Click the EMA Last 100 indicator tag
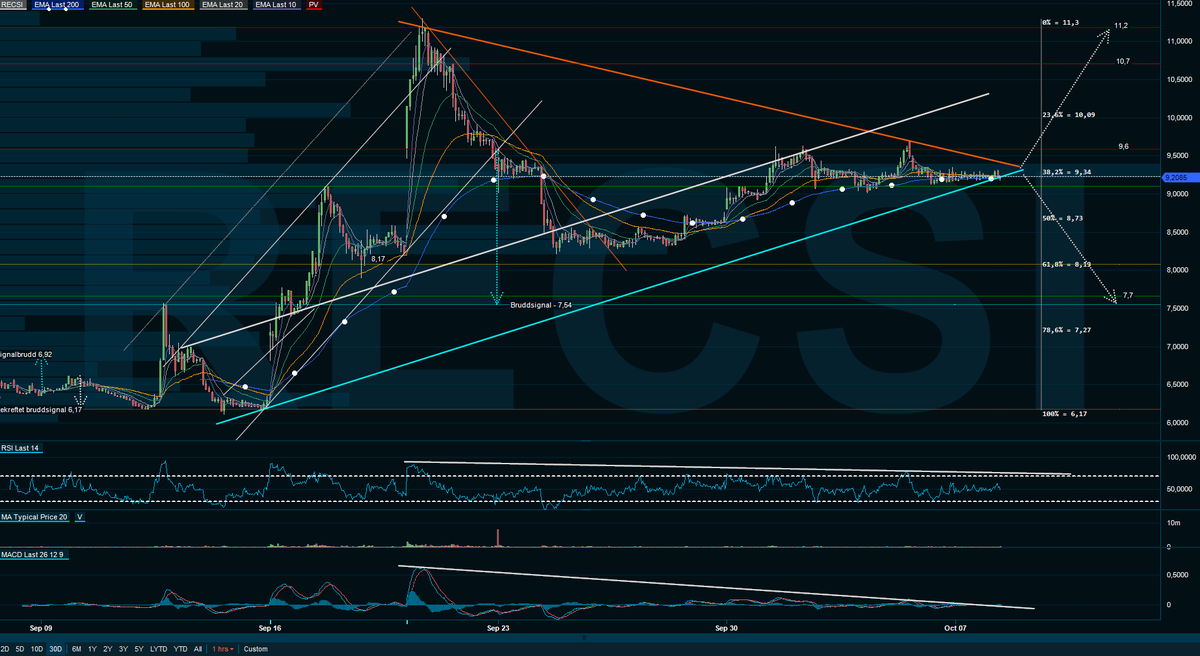This screenshot has width=1200, height=656. coord(170,5)
